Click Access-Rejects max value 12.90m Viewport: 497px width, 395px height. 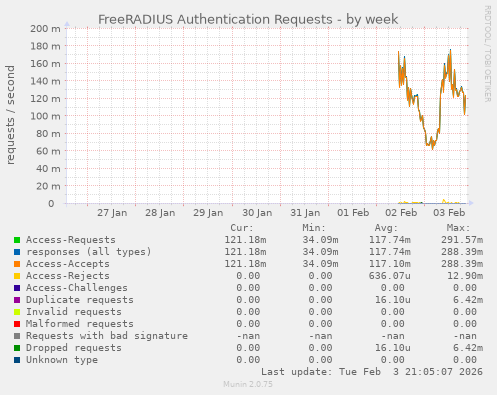tap(465, 276)
